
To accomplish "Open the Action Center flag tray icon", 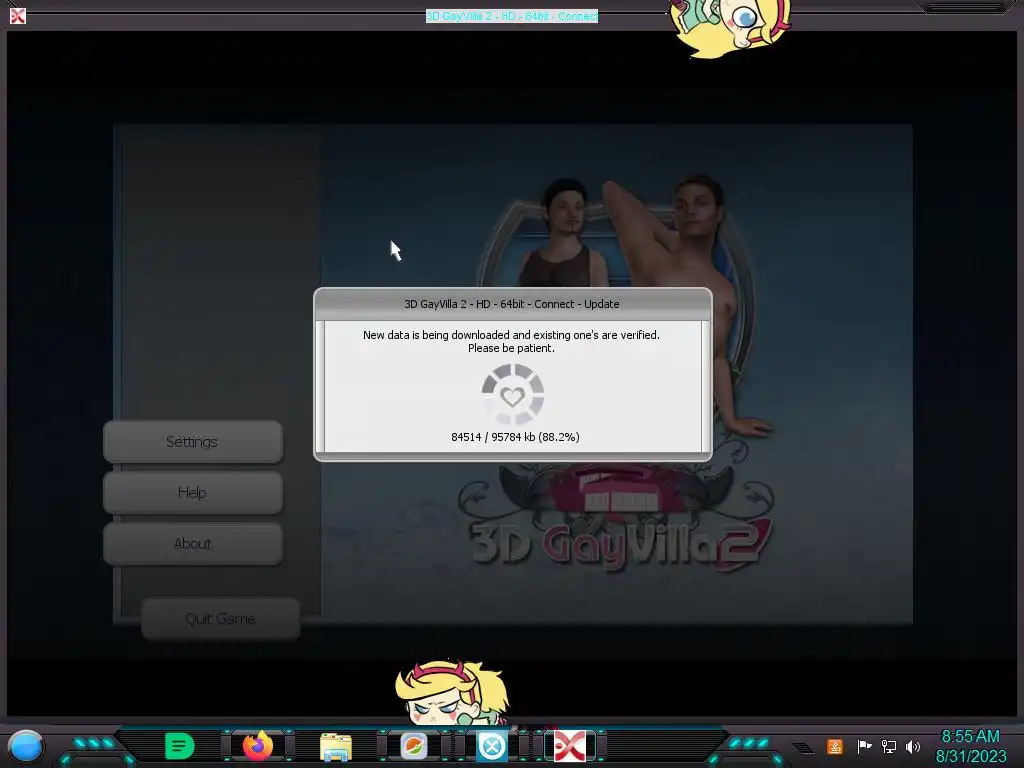I will coord(864,746).
